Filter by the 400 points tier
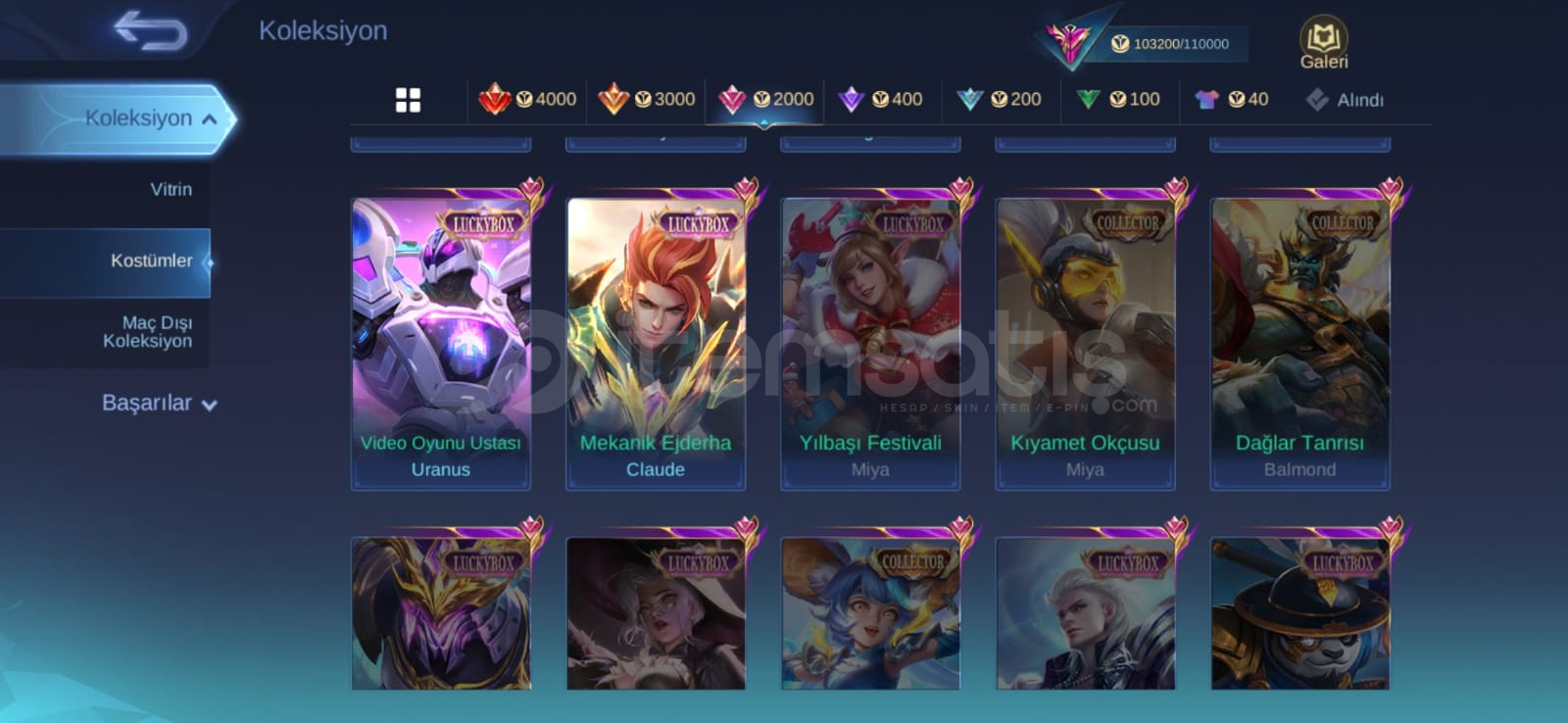The height and width of the screenshot is (723, 1568). 880,99
